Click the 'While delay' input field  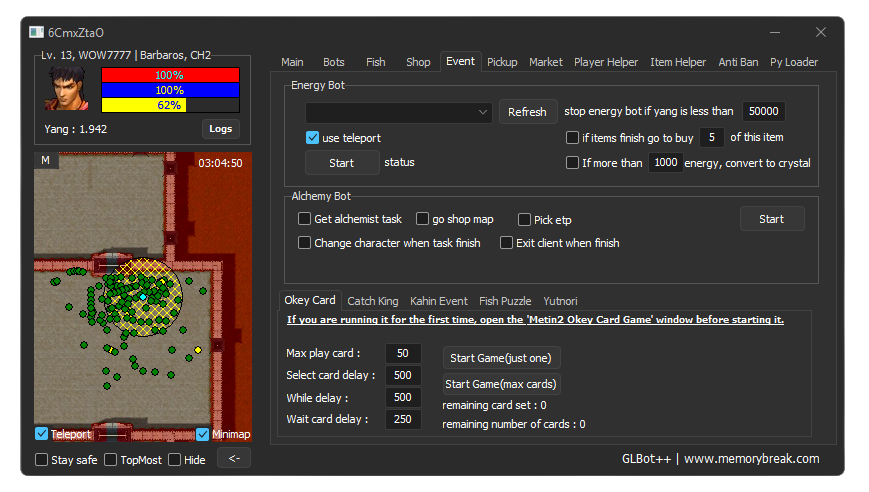403,397
